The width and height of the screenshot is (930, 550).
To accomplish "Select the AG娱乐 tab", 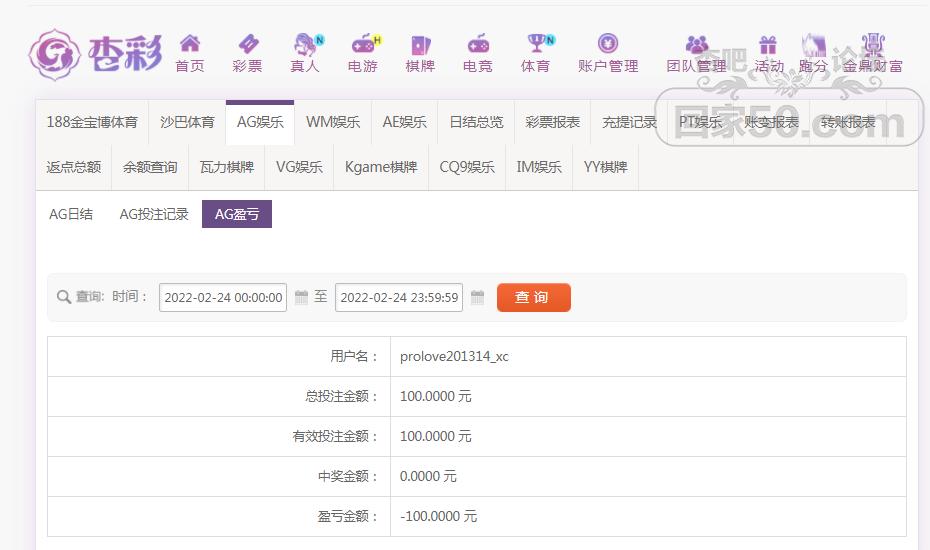I will tap(260, 122).
